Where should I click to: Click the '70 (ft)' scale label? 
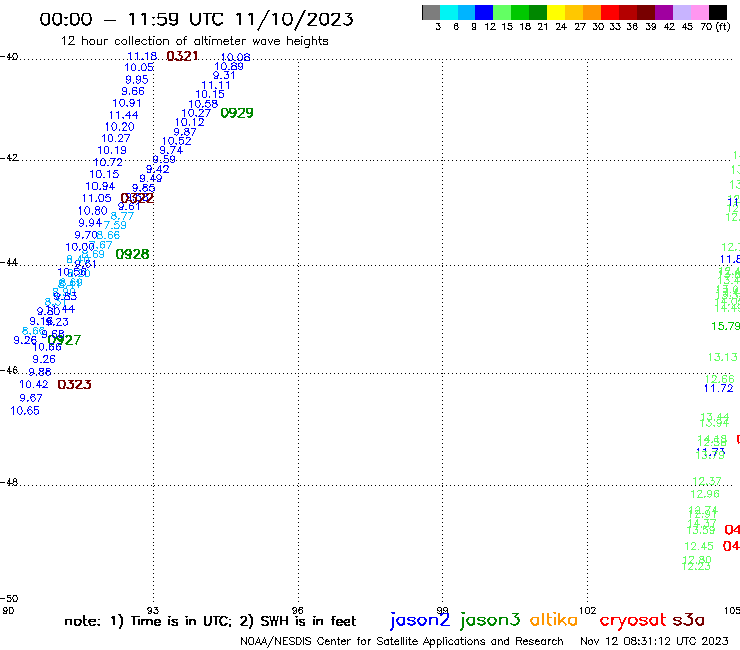(715, 27)
